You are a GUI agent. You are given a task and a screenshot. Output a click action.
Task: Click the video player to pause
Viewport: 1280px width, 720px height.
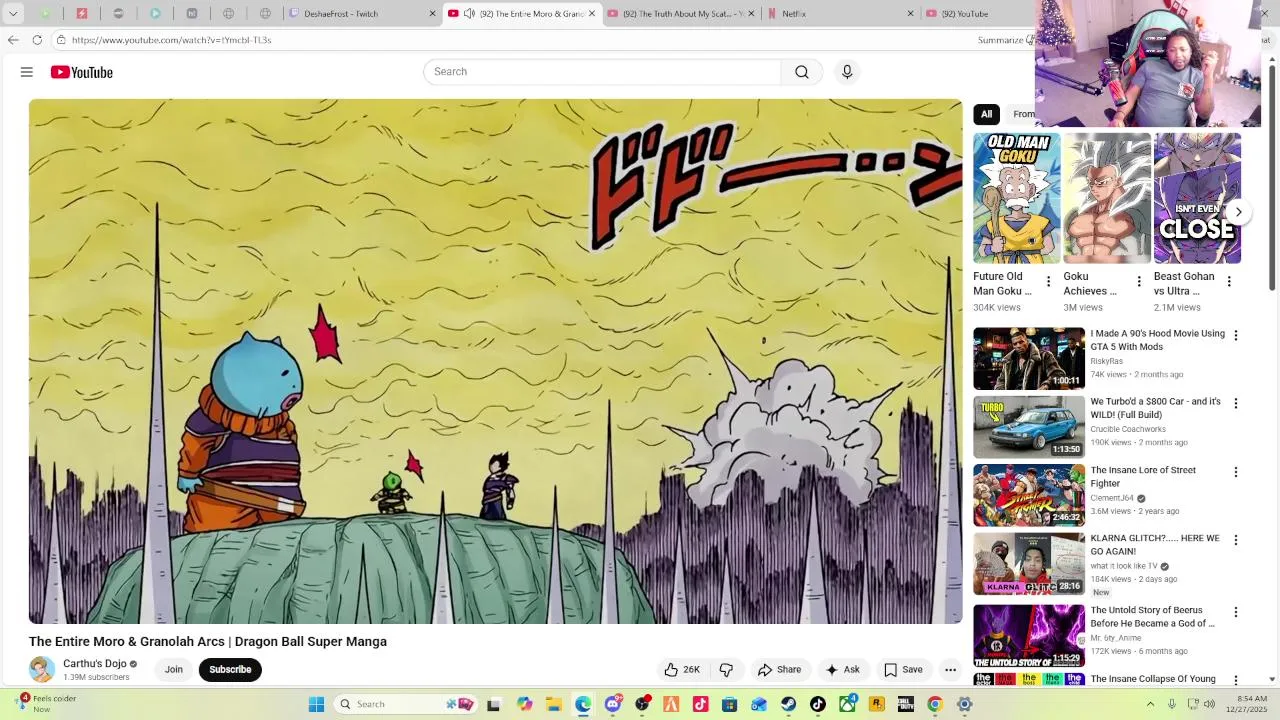pos(495,361)
